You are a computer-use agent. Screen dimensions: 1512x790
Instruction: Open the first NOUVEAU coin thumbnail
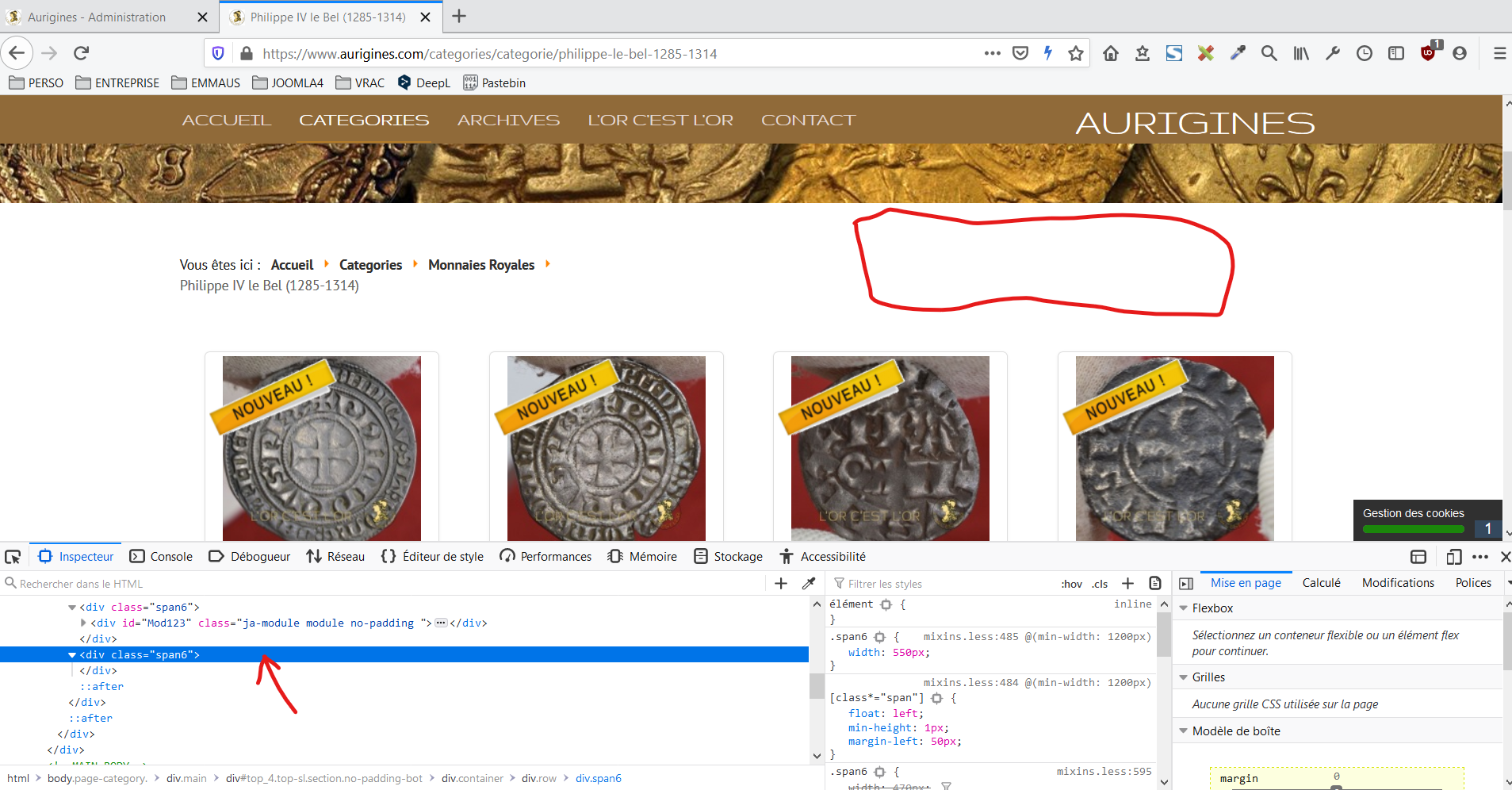point(322,448)
